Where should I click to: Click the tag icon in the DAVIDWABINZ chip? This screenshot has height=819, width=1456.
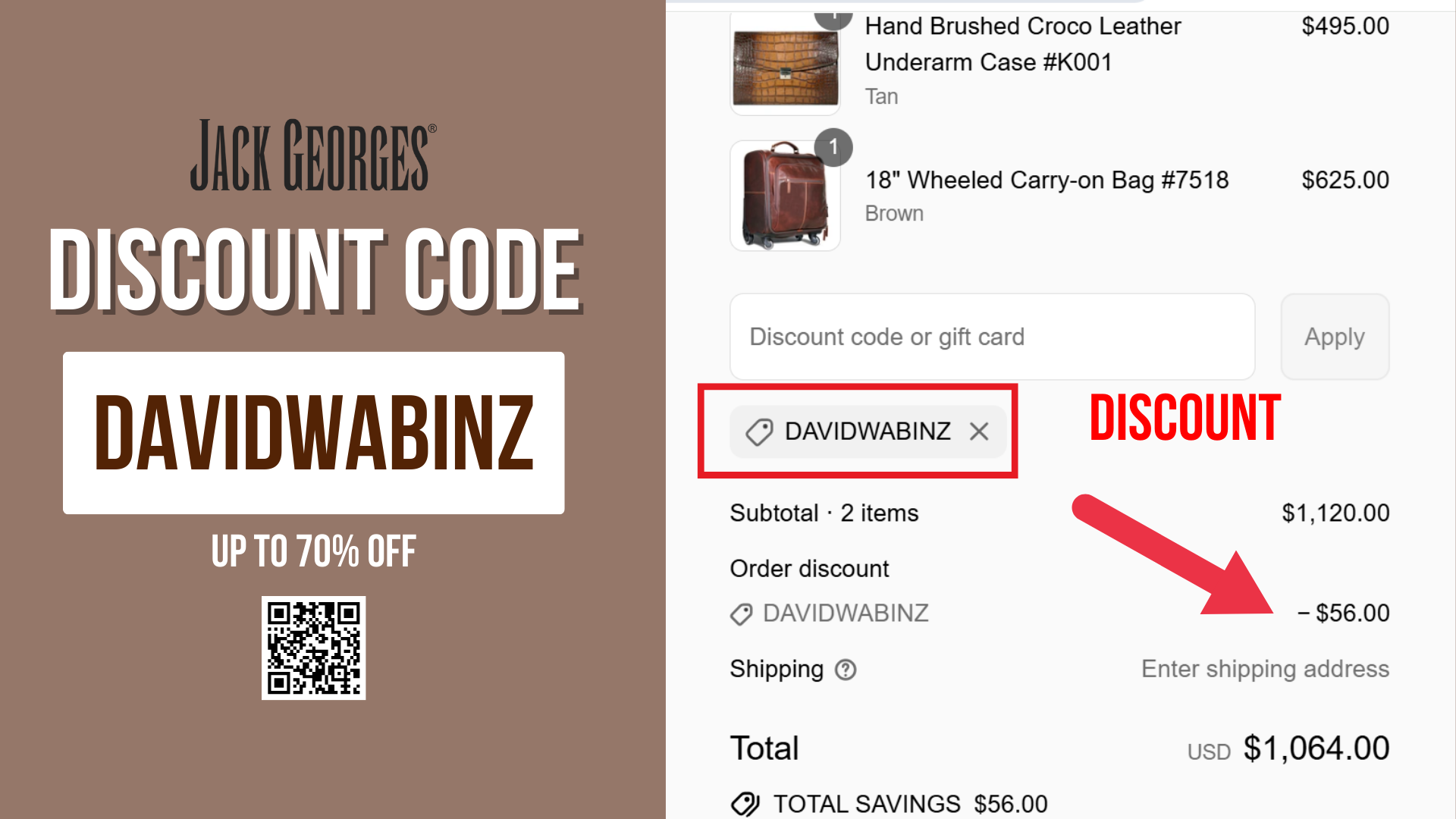[759, 431]
